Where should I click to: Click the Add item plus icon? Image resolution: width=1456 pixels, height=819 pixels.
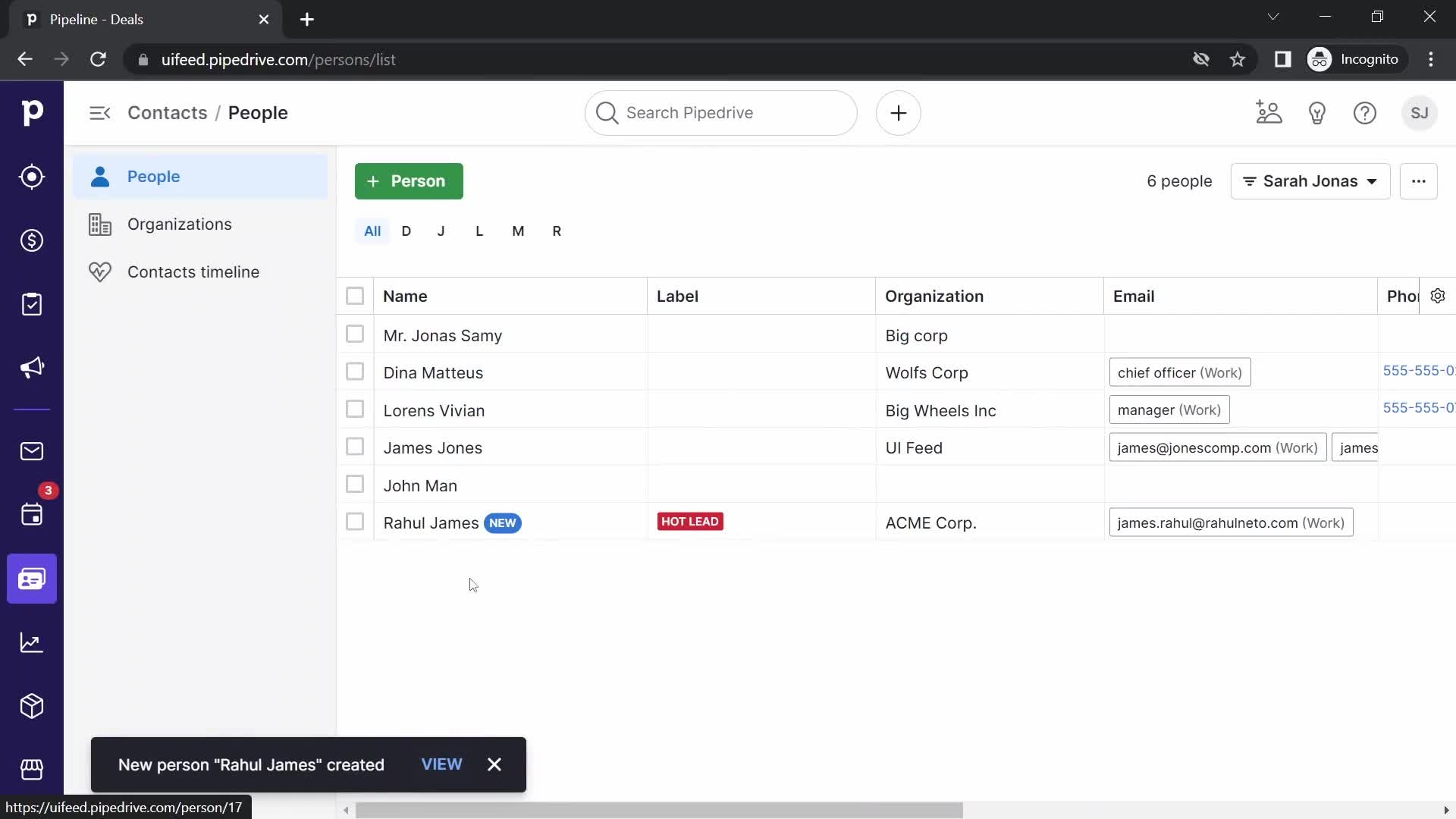coord(898,113)
